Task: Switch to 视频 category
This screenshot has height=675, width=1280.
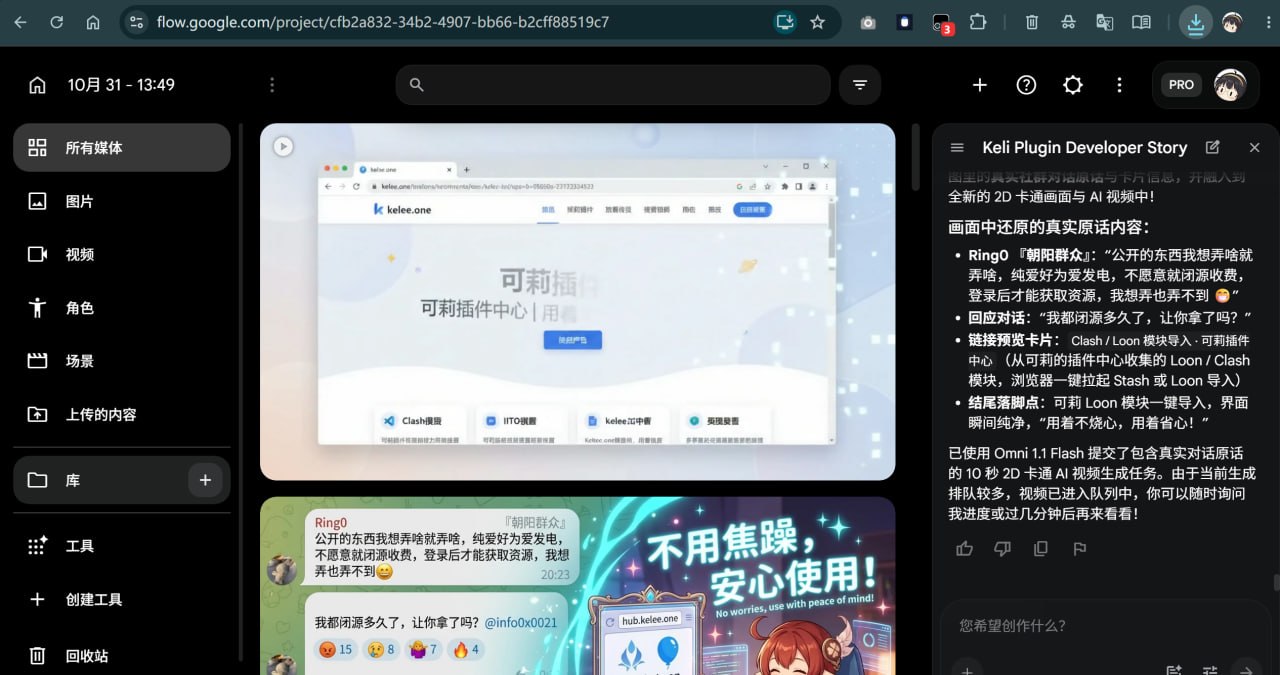Action: [122, 254]
